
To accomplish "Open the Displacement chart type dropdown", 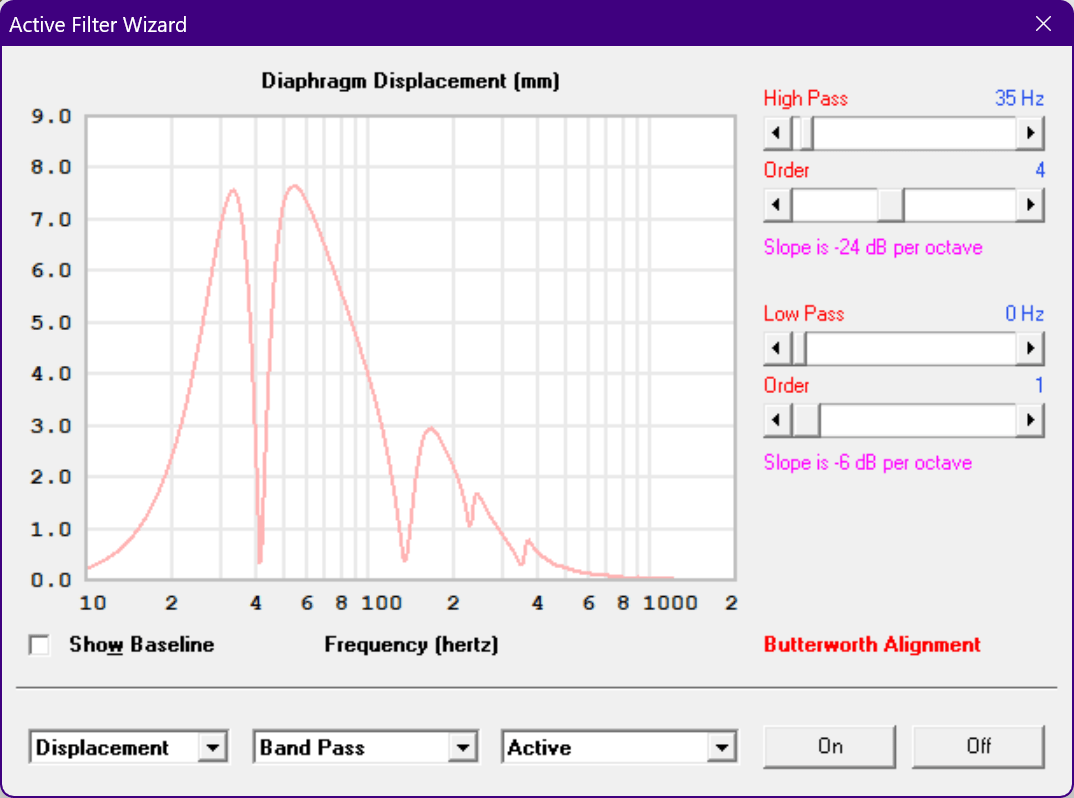I will point(213,747).
